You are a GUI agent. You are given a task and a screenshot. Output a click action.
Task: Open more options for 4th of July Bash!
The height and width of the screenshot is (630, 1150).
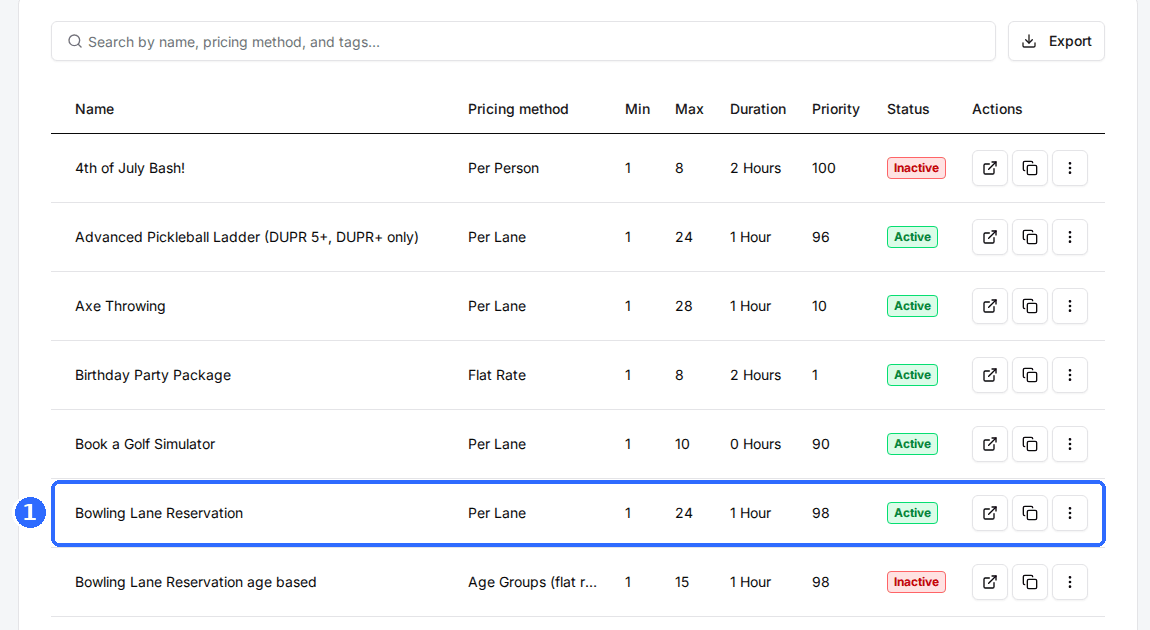click(1069, 168)
